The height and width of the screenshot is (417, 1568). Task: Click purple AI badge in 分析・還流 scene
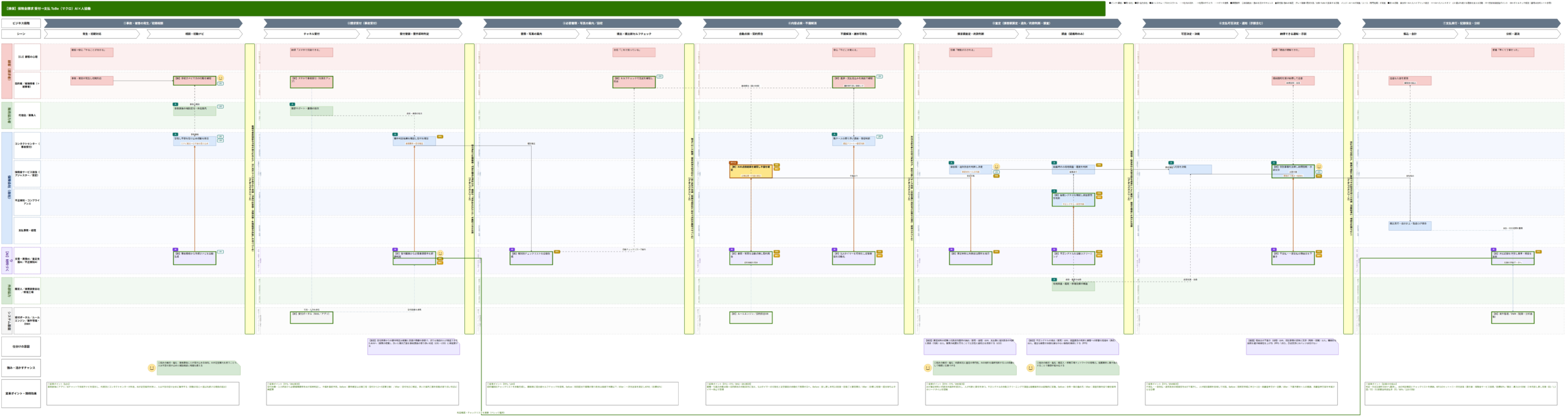[1494, 249]
